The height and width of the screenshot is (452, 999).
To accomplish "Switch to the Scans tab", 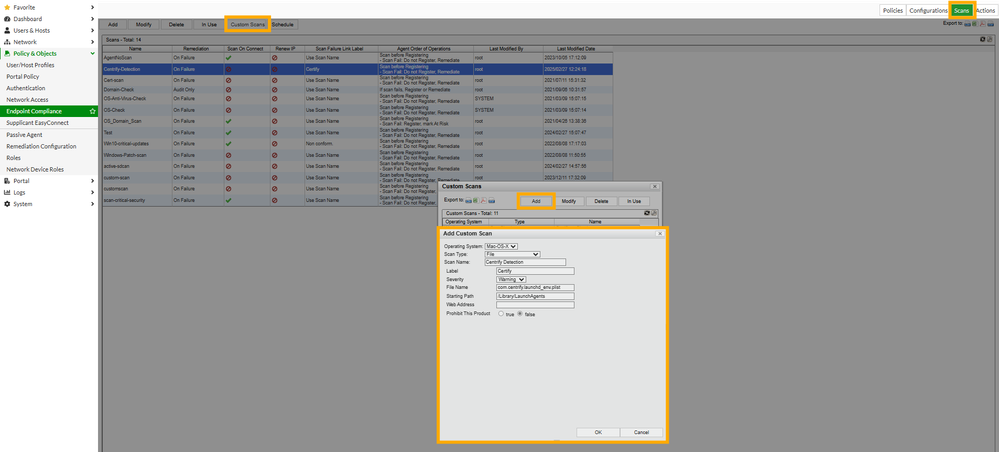I will coord(962,10).
